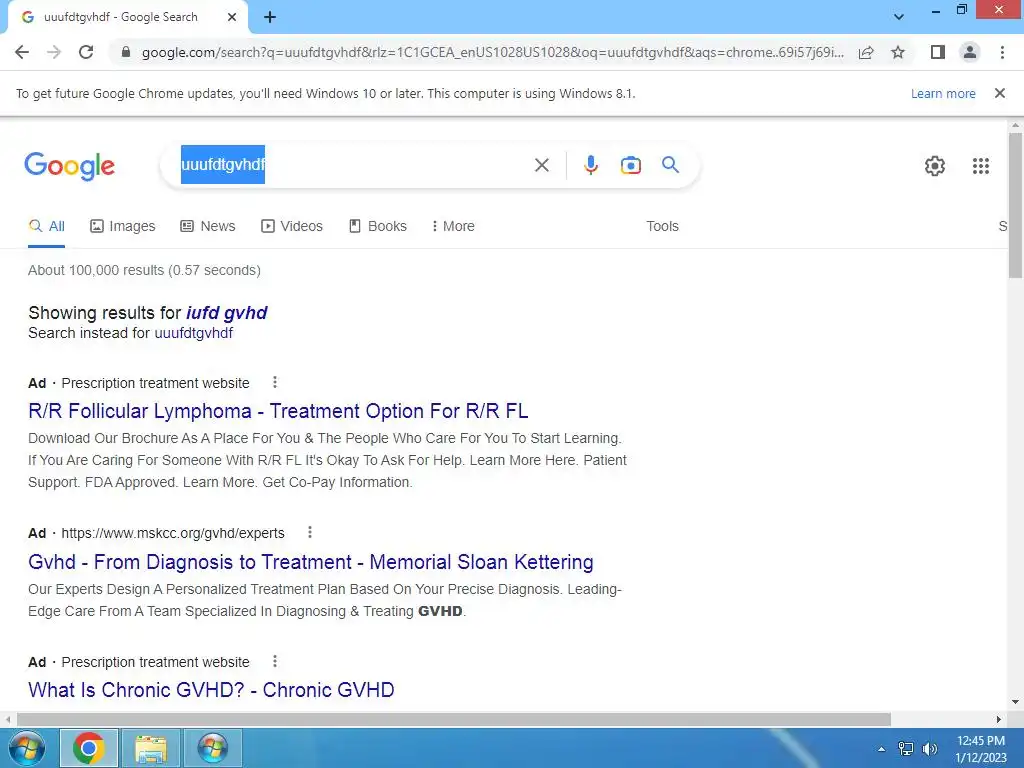
Task: Switch to Images results tab
Action: (x=123, y=227)
